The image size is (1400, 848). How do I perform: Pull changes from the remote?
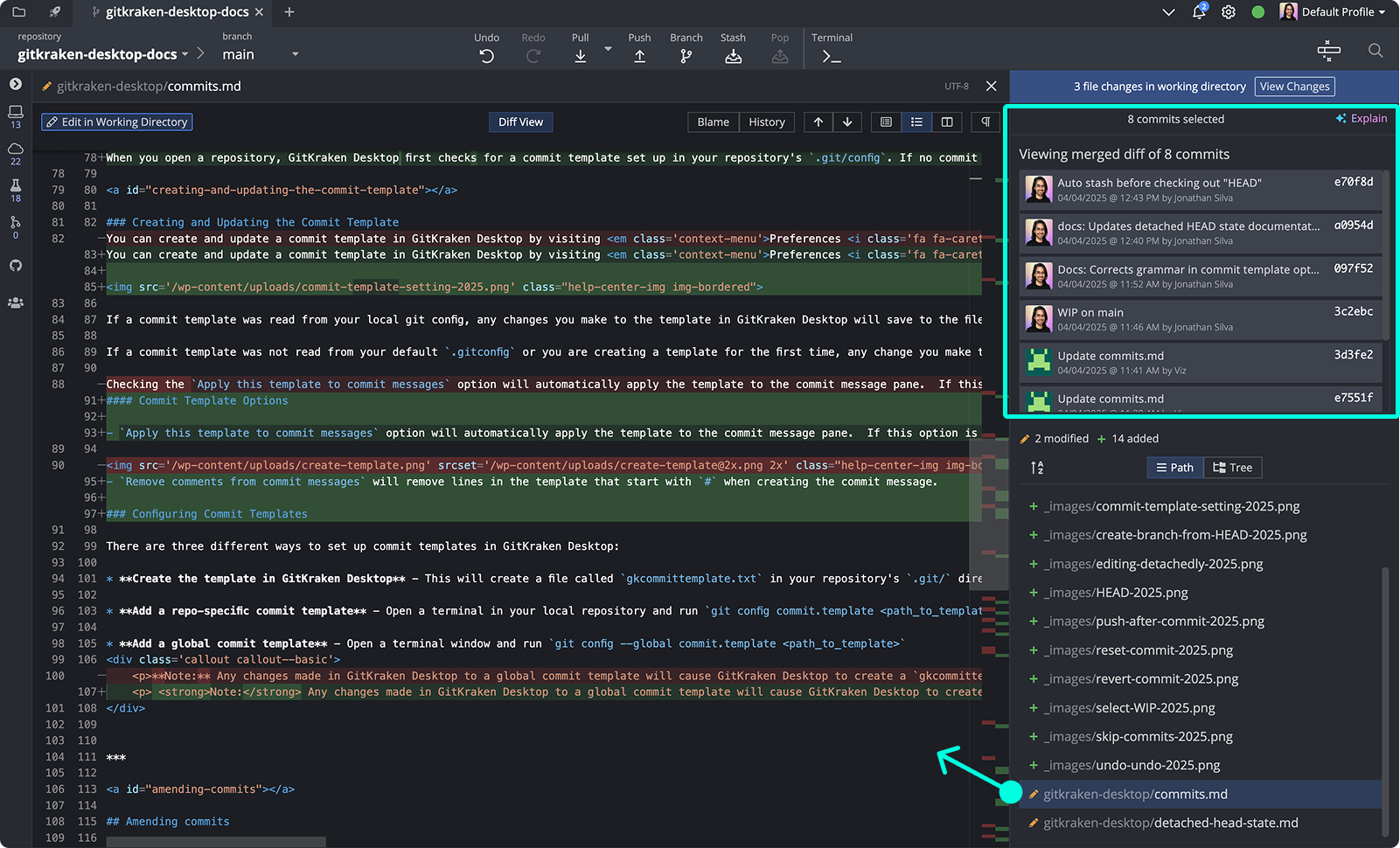pos(580,56)
